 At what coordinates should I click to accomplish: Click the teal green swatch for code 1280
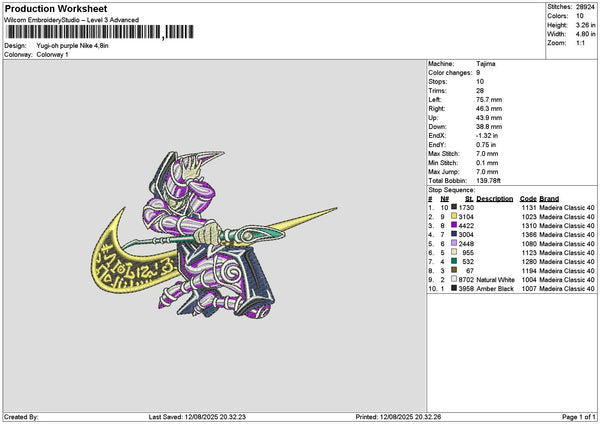pyautogui.click(x=454, y=261)
